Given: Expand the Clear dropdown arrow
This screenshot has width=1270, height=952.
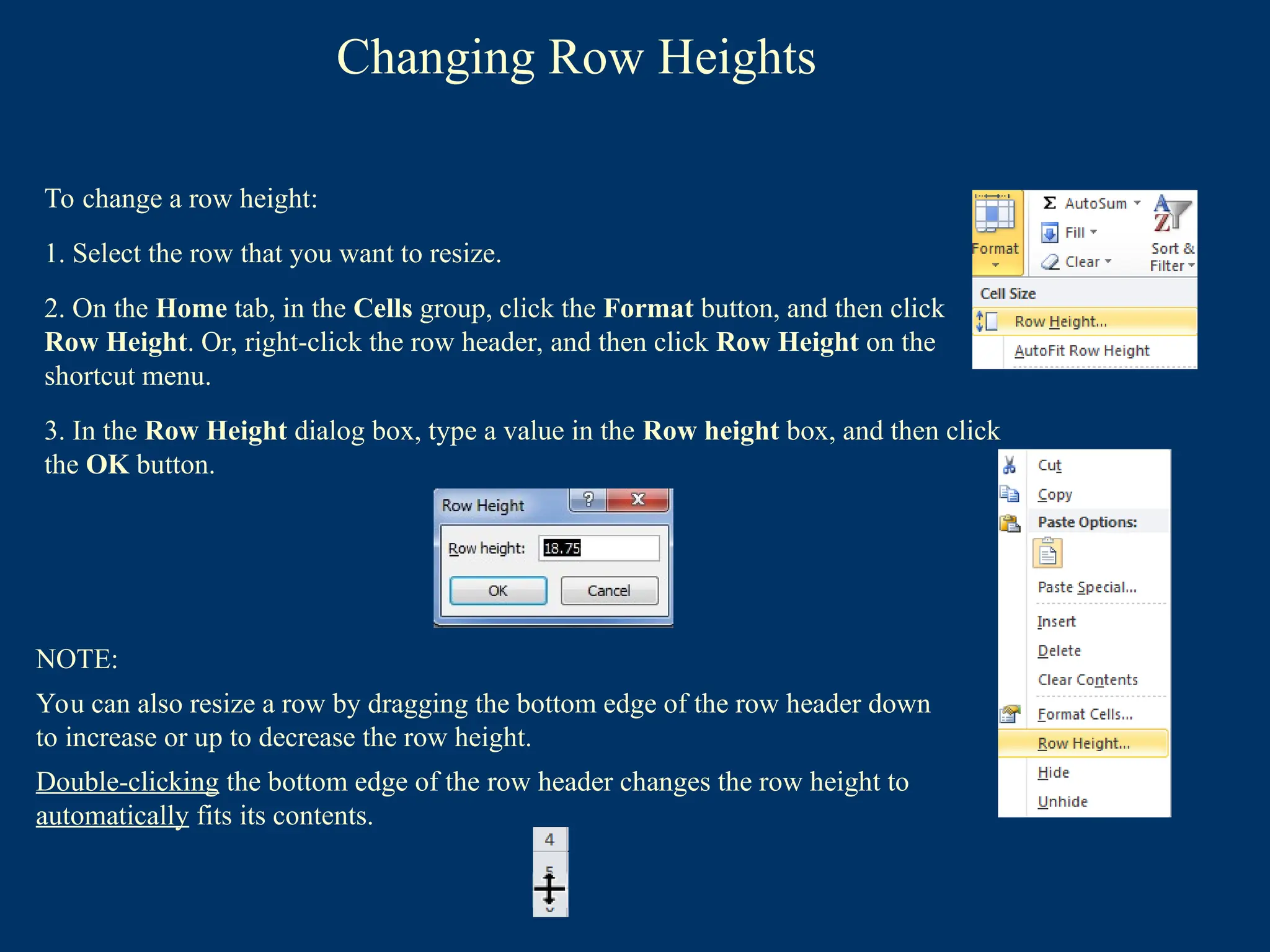Looking at the screenshot, I should point(1108,262).
